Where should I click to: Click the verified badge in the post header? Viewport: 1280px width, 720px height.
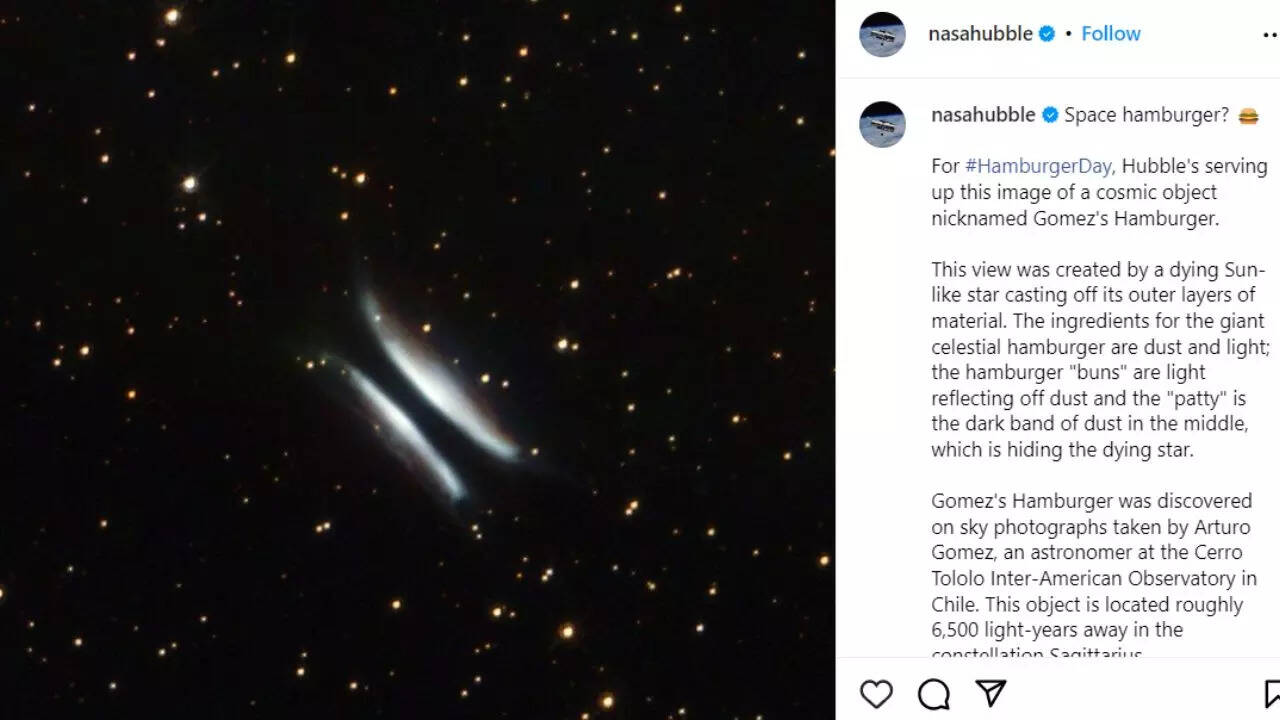click(1047, 34)
